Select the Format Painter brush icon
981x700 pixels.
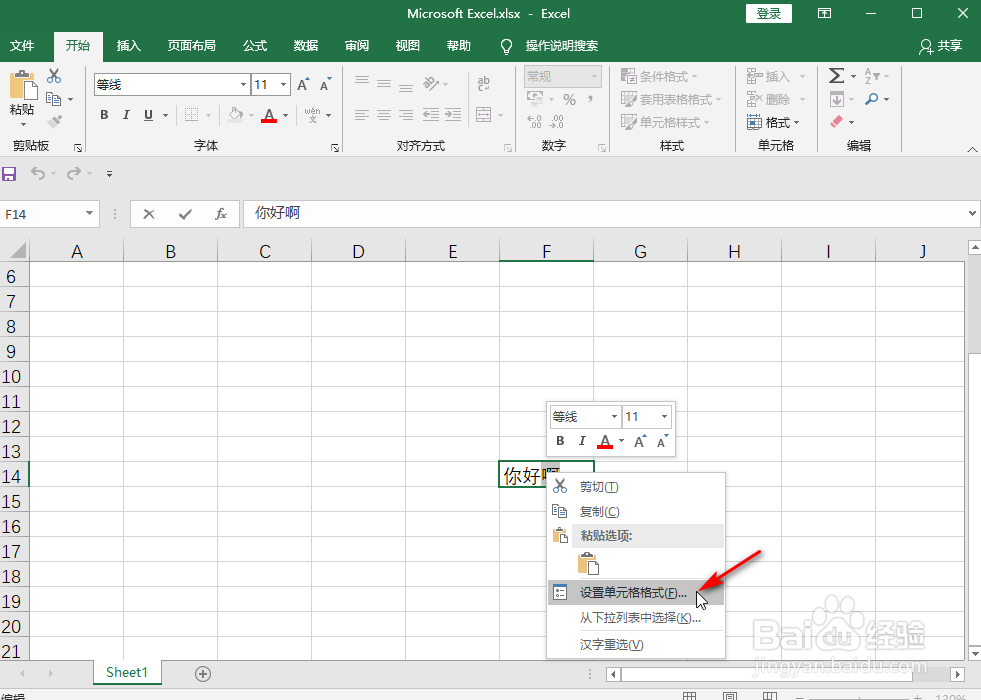point(54,121)
